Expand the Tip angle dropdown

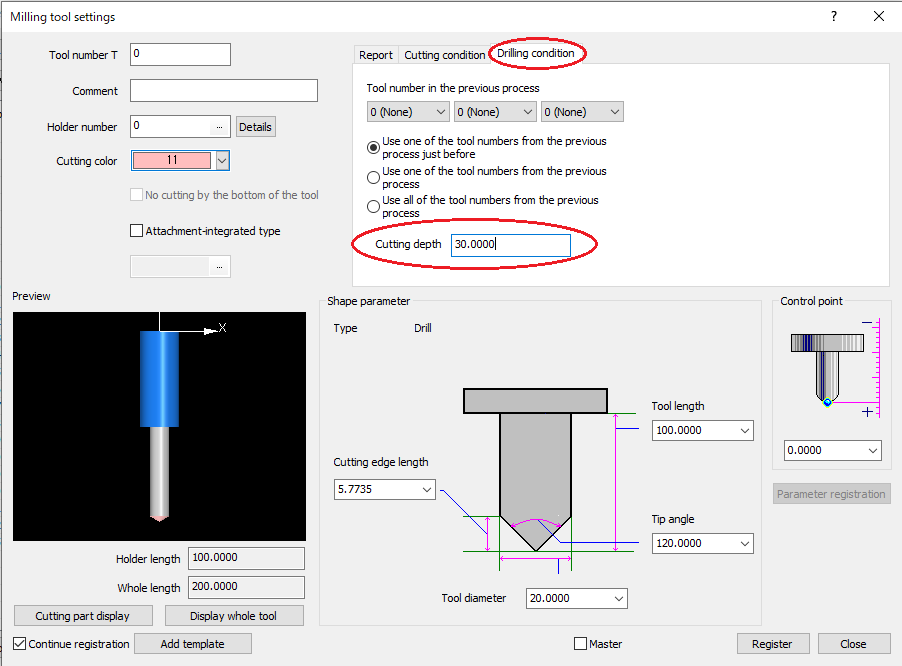(742, 543)
